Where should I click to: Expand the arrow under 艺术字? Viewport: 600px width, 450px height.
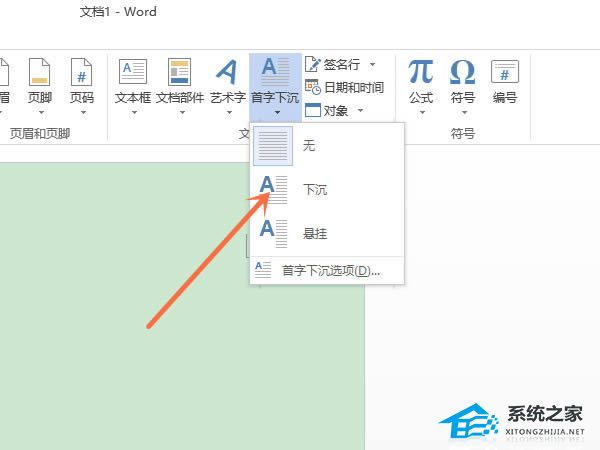coord(230,112)
